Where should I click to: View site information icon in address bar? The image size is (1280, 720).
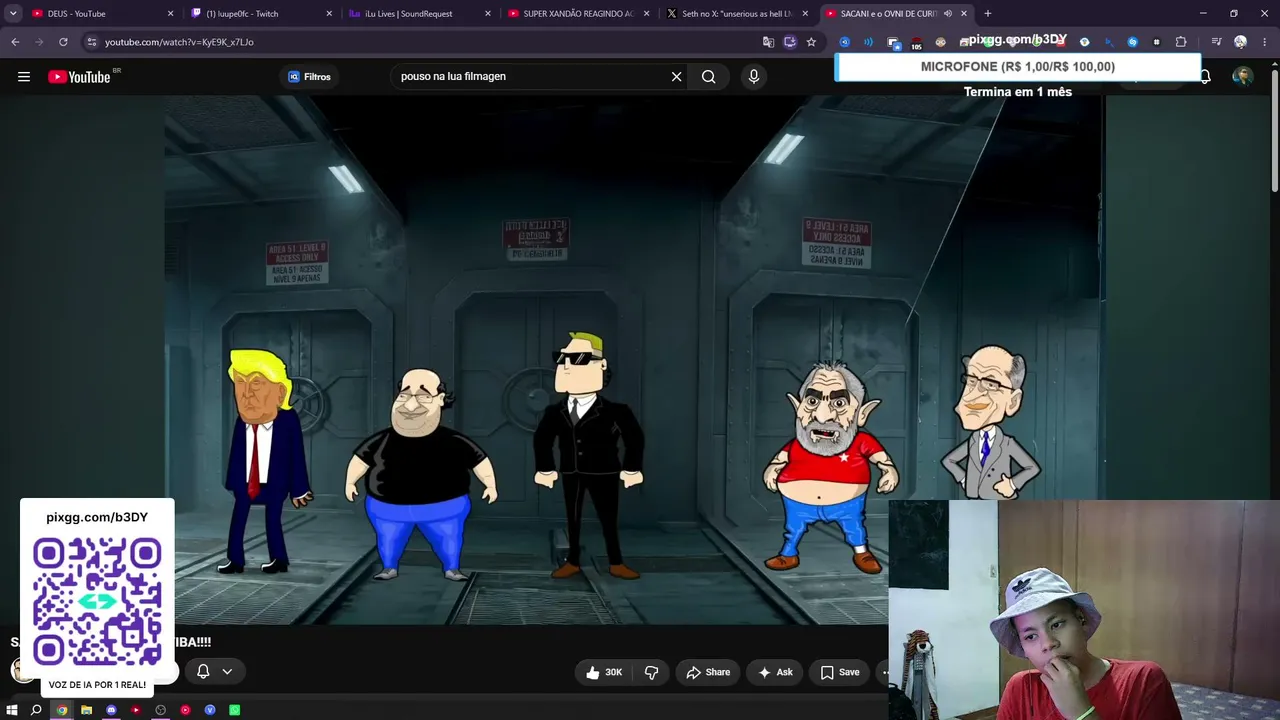click(92, 42)
